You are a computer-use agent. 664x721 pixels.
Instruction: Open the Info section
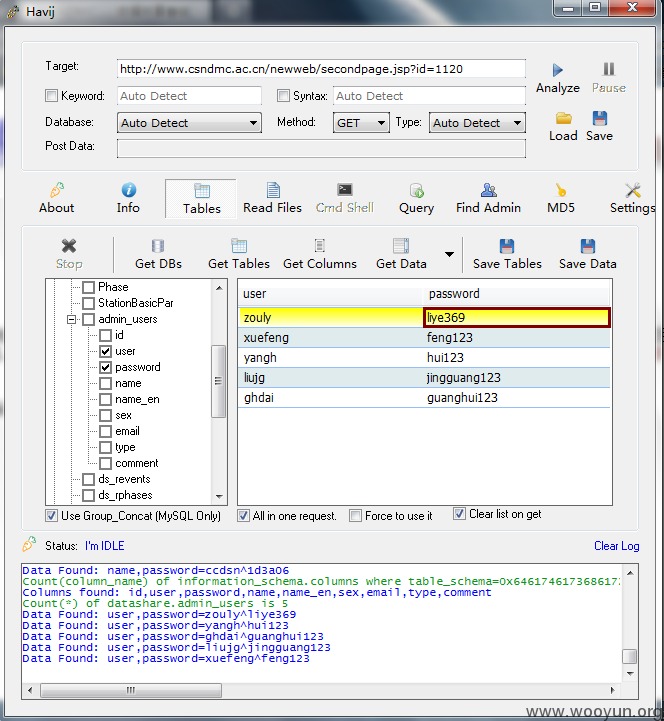click(128, 199)
